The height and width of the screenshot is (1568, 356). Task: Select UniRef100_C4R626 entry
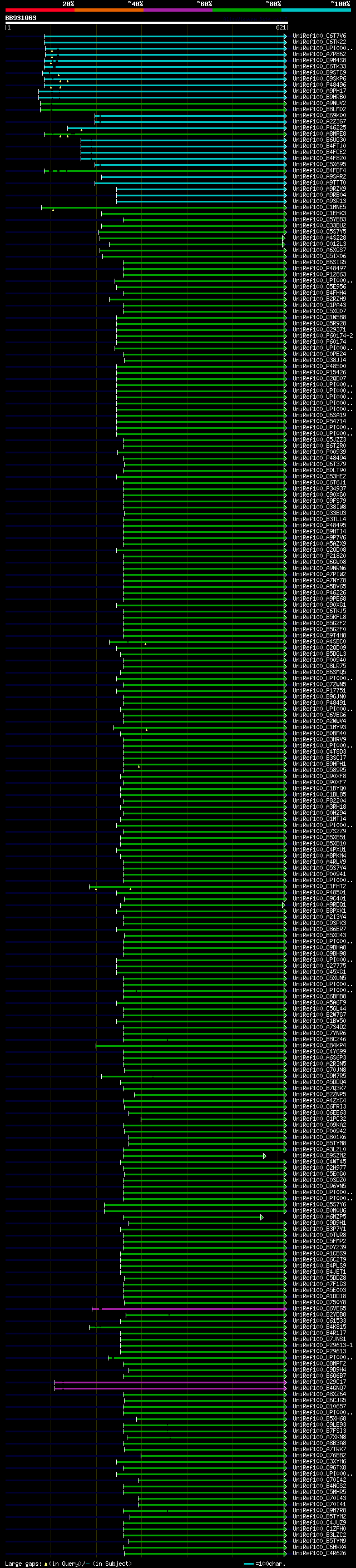pos(319,1554)
